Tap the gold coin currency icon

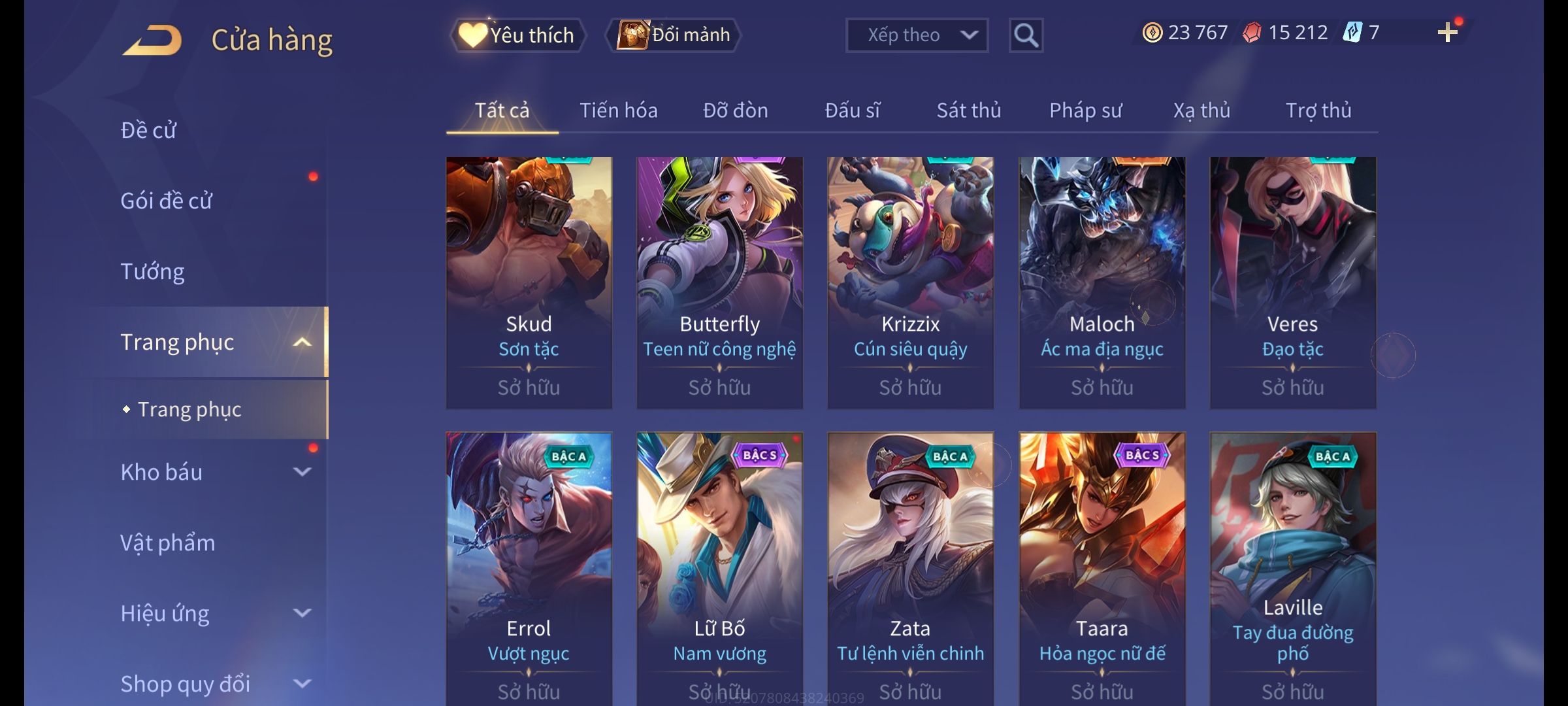tap(1152, 33)
